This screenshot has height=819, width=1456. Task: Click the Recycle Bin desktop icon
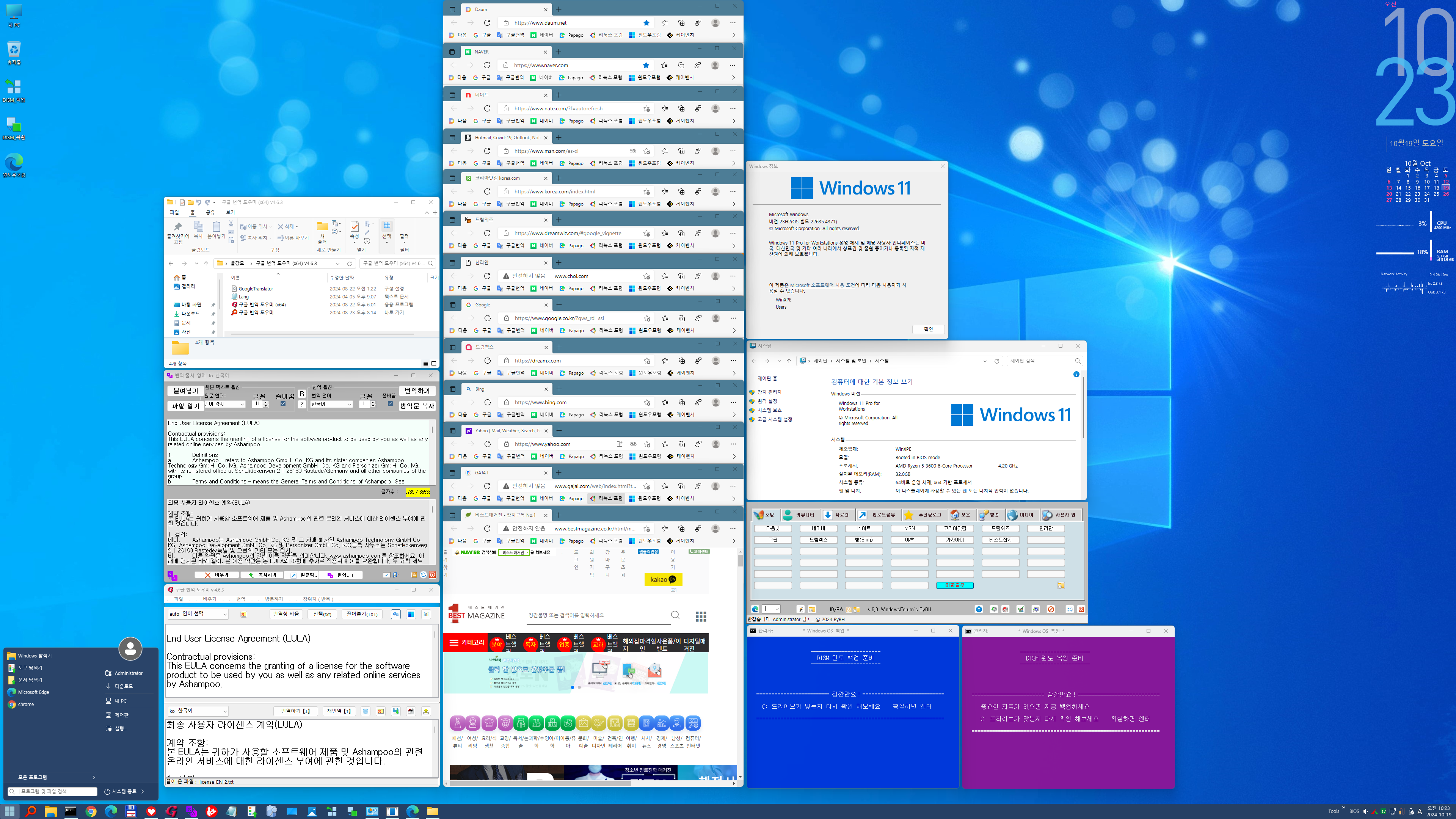coord(14,53)
